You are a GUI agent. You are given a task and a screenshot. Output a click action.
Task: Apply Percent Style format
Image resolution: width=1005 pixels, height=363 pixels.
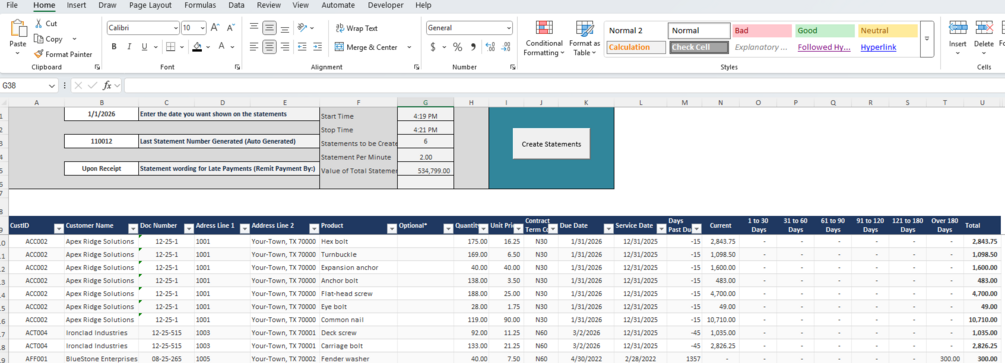point(458,47)
